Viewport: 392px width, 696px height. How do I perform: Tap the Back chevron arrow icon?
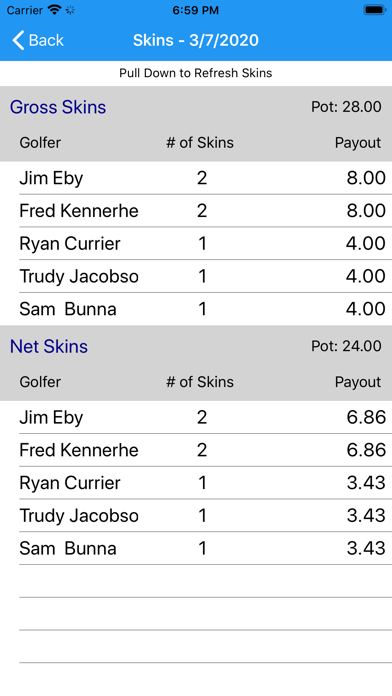click(x=18, y=40)
